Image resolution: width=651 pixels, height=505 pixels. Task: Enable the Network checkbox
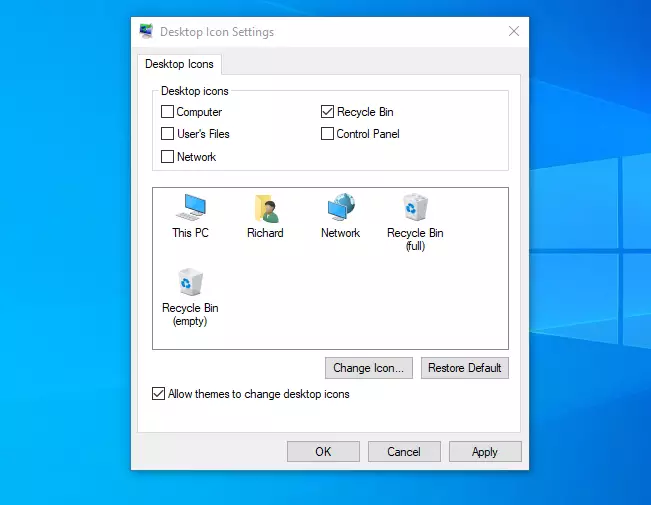pos(167,157)
